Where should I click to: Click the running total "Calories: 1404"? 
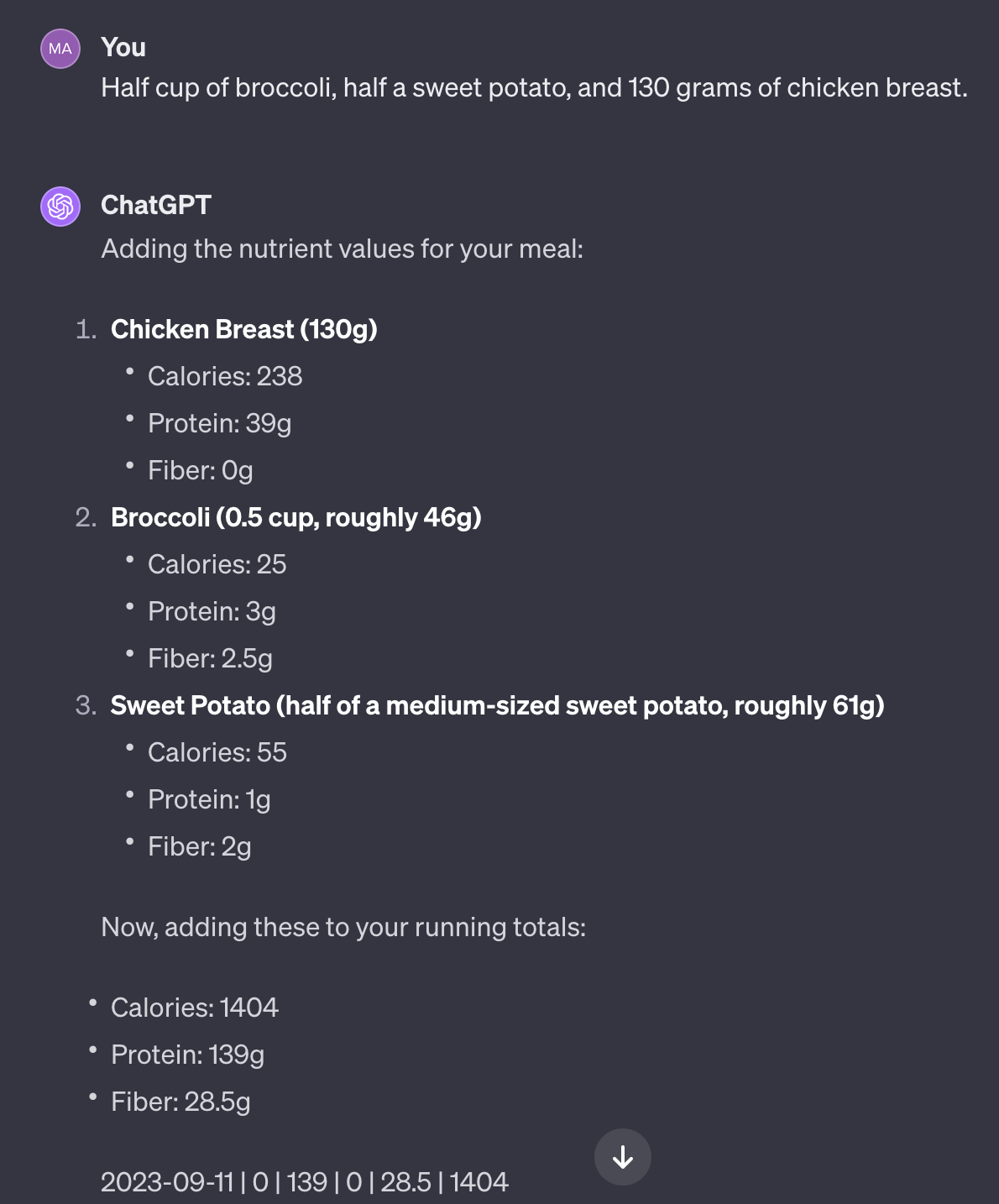click(194, 1008)
